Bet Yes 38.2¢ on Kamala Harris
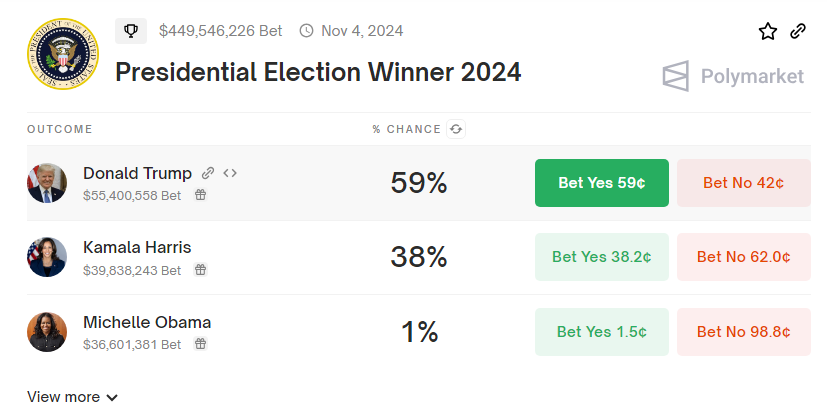This screenshot has height=410, width=827. point(602,257)
